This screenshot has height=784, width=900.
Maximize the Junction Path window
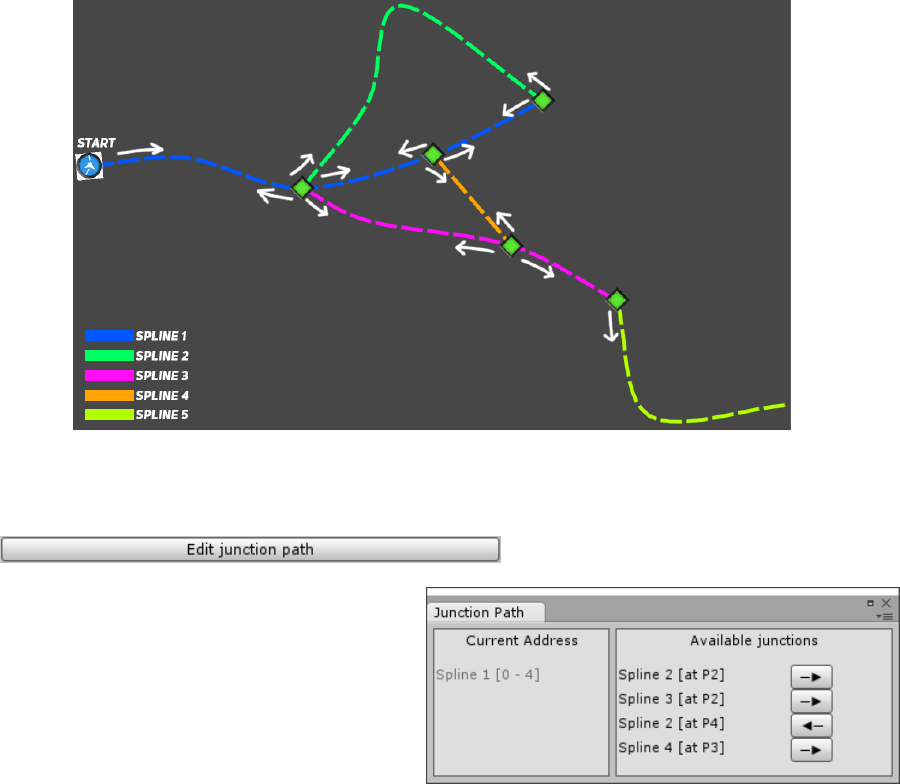[x=870, y=603]
